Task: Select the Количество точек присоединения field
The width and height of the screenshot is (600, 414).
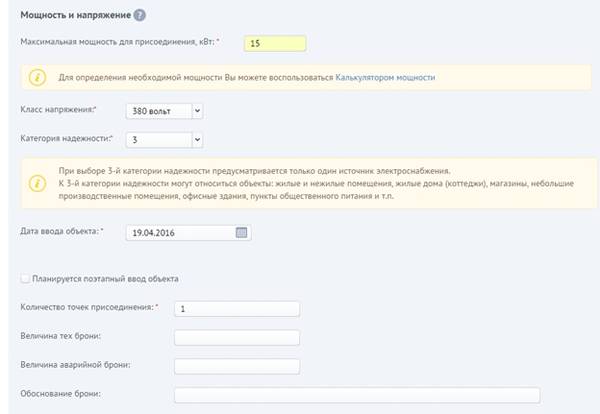Action: click(237, 309)
